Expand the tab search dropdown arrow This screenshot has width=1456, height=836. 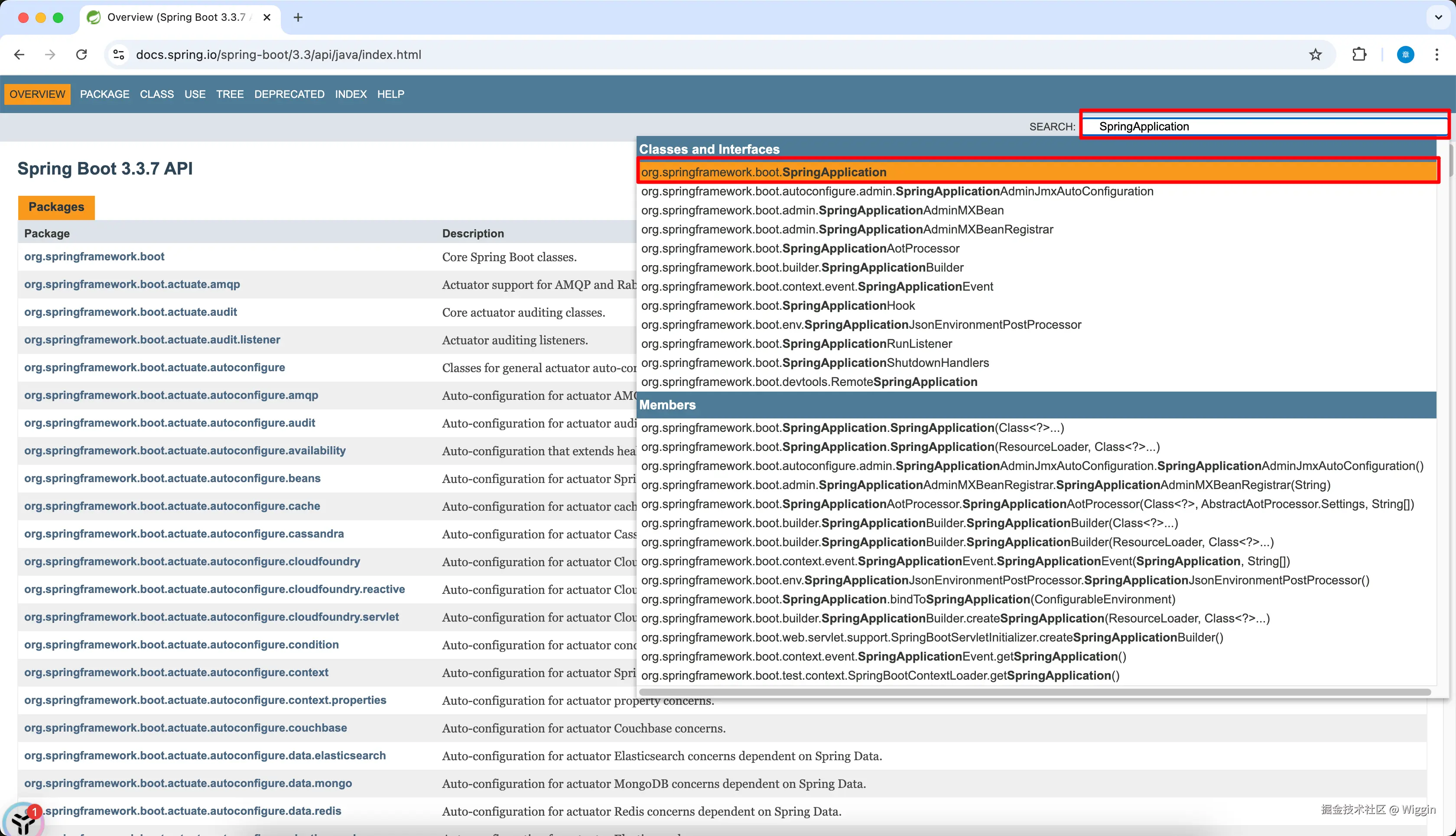point(1438,17)
